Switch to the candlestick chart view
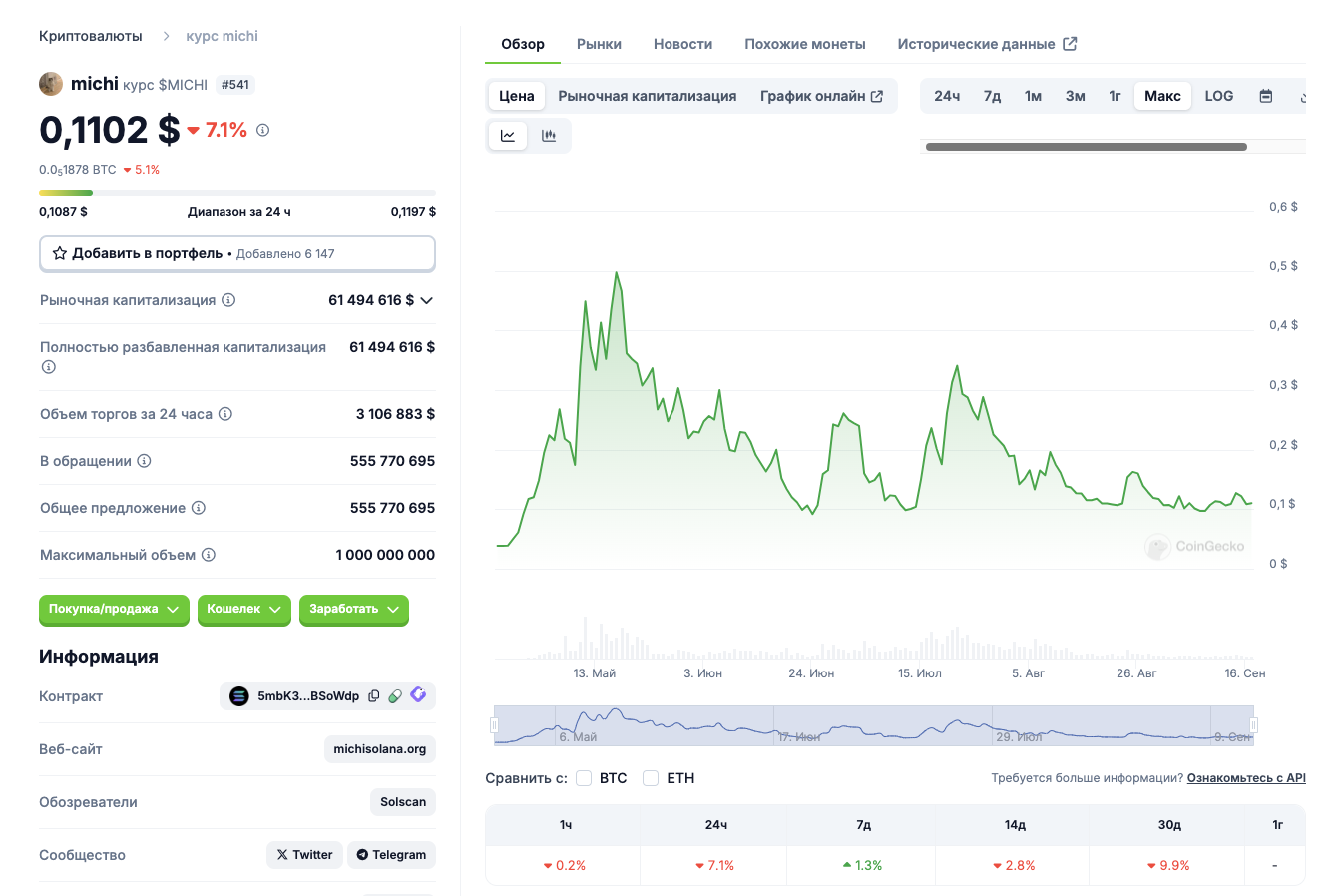The image size is (1342, 896). [x=549, y=136]
